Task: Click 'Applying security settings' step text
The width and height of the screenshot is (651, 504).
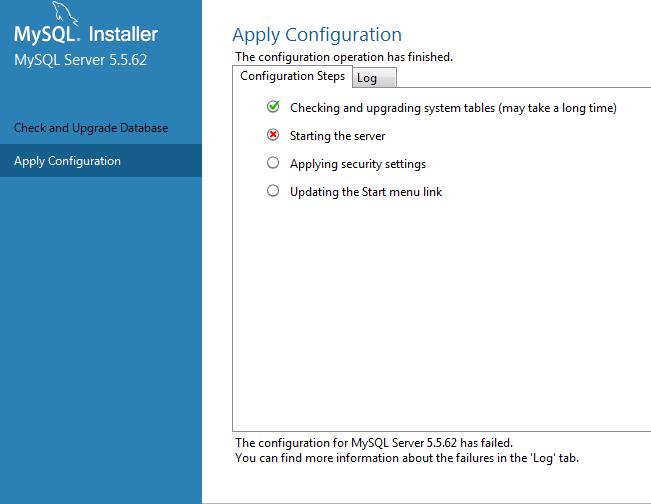Action: [358, 164]
